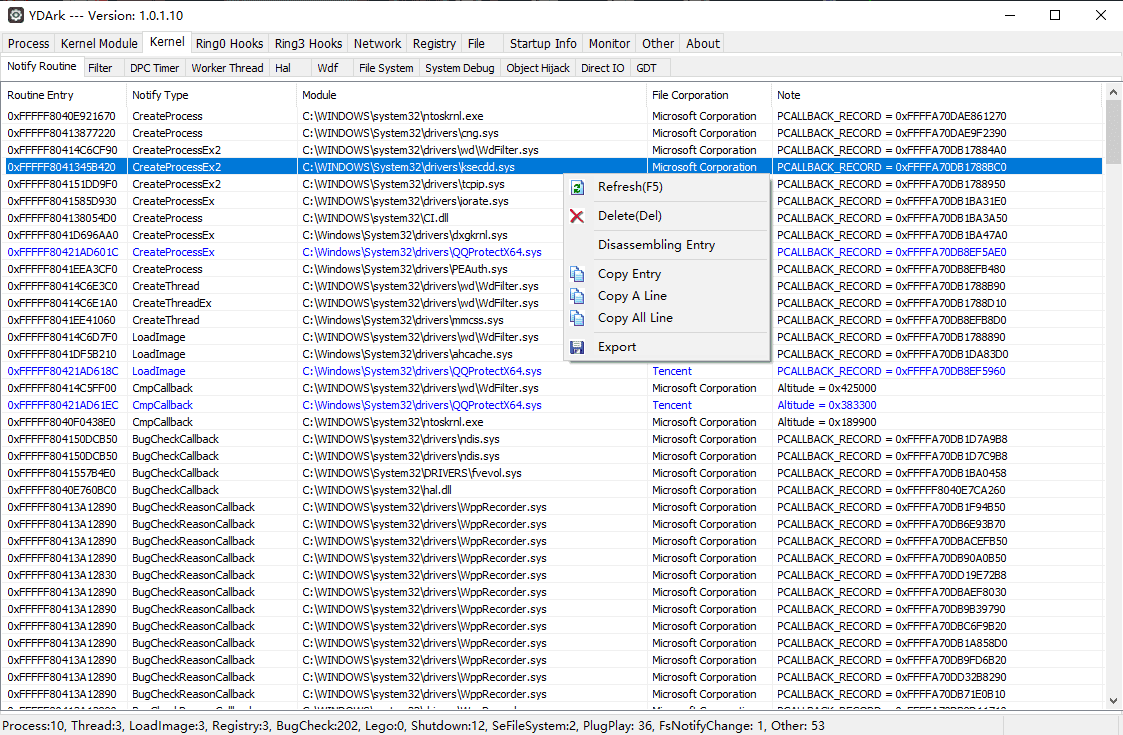Sort by Notify Type column header

point(212,95)
